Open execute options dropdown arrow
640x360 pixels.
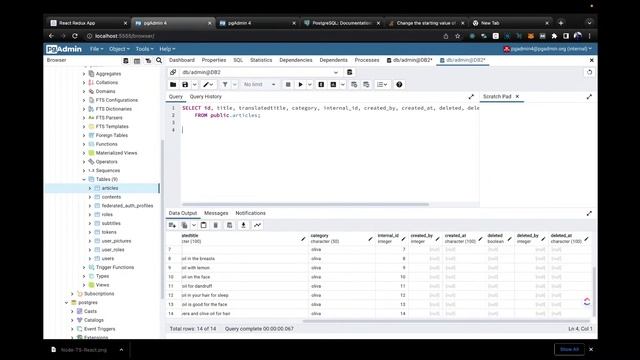coord(310,84)
